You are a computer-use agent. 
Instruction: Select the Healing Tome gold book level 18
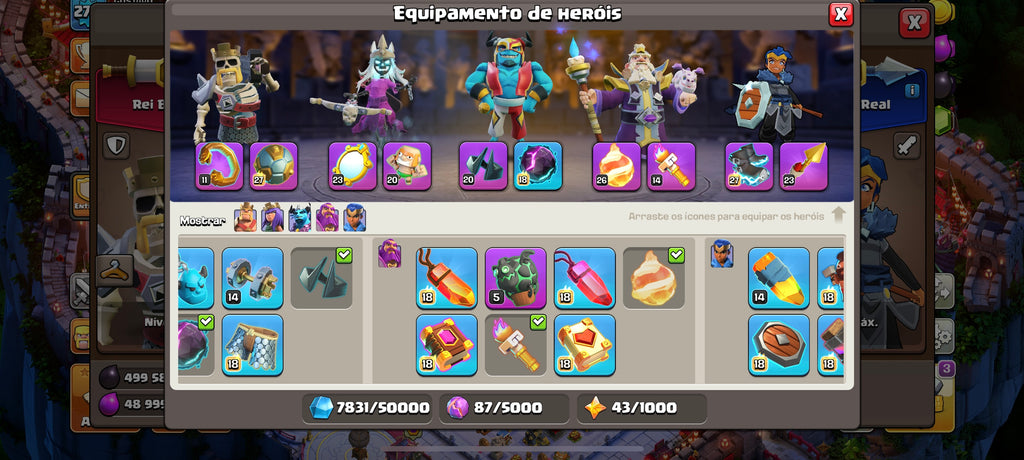(x=584, y=345)
